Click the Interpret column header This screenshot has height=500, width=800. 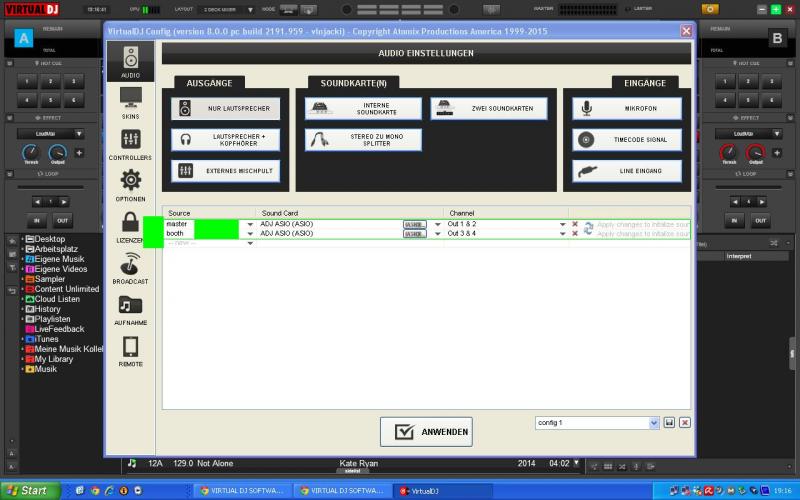[739, 256]
